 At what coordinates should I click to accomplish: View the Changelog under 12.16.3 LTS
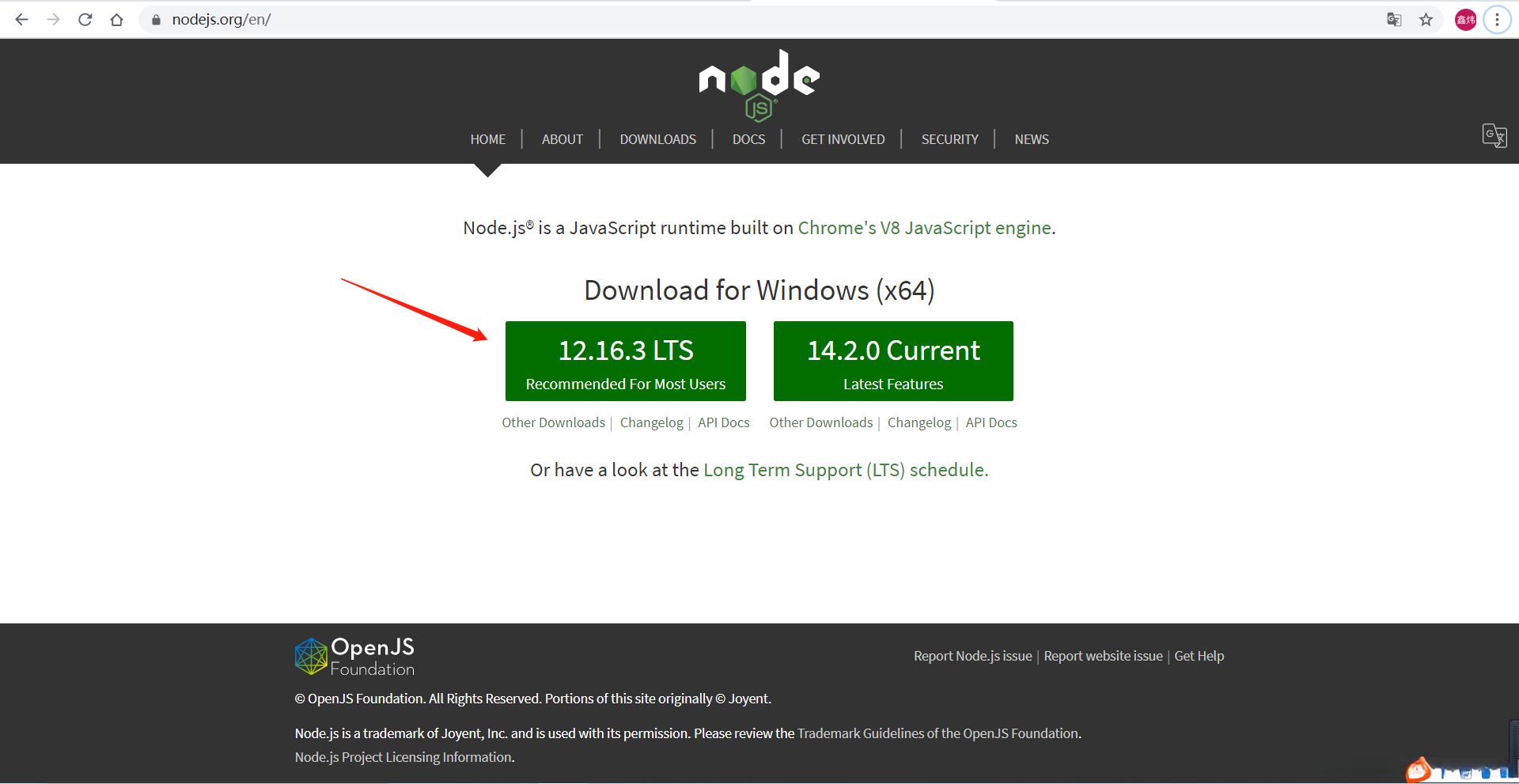tap(652, 422)
